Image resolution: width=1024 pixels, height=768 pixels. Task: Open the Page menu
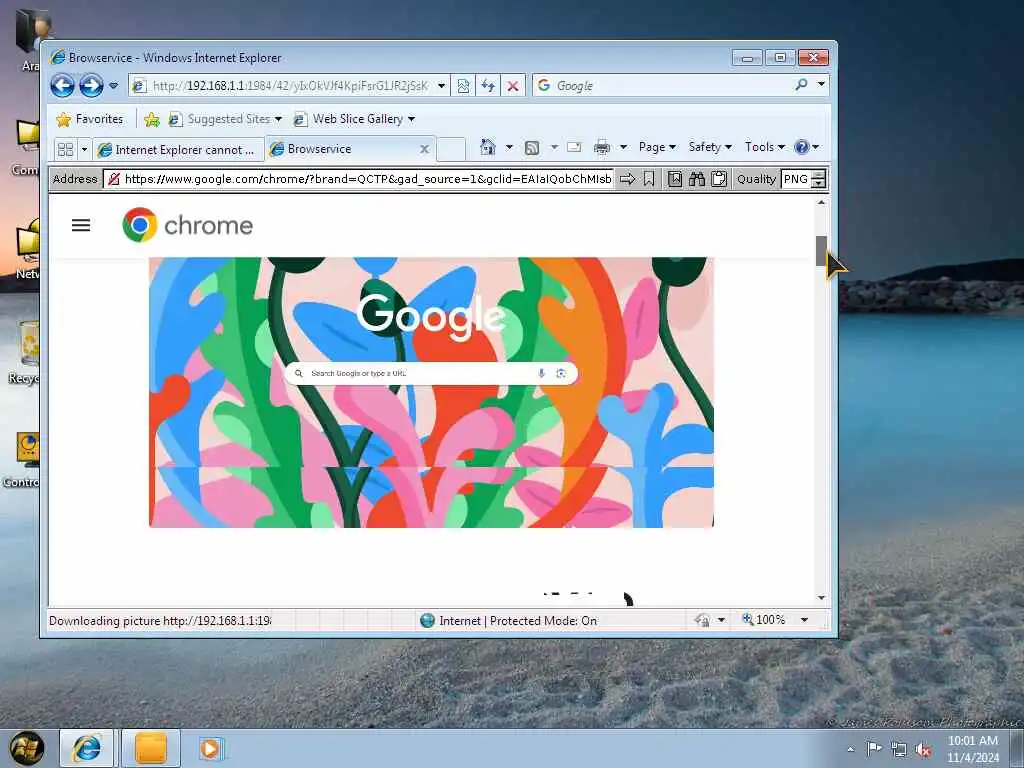[657, 147]
